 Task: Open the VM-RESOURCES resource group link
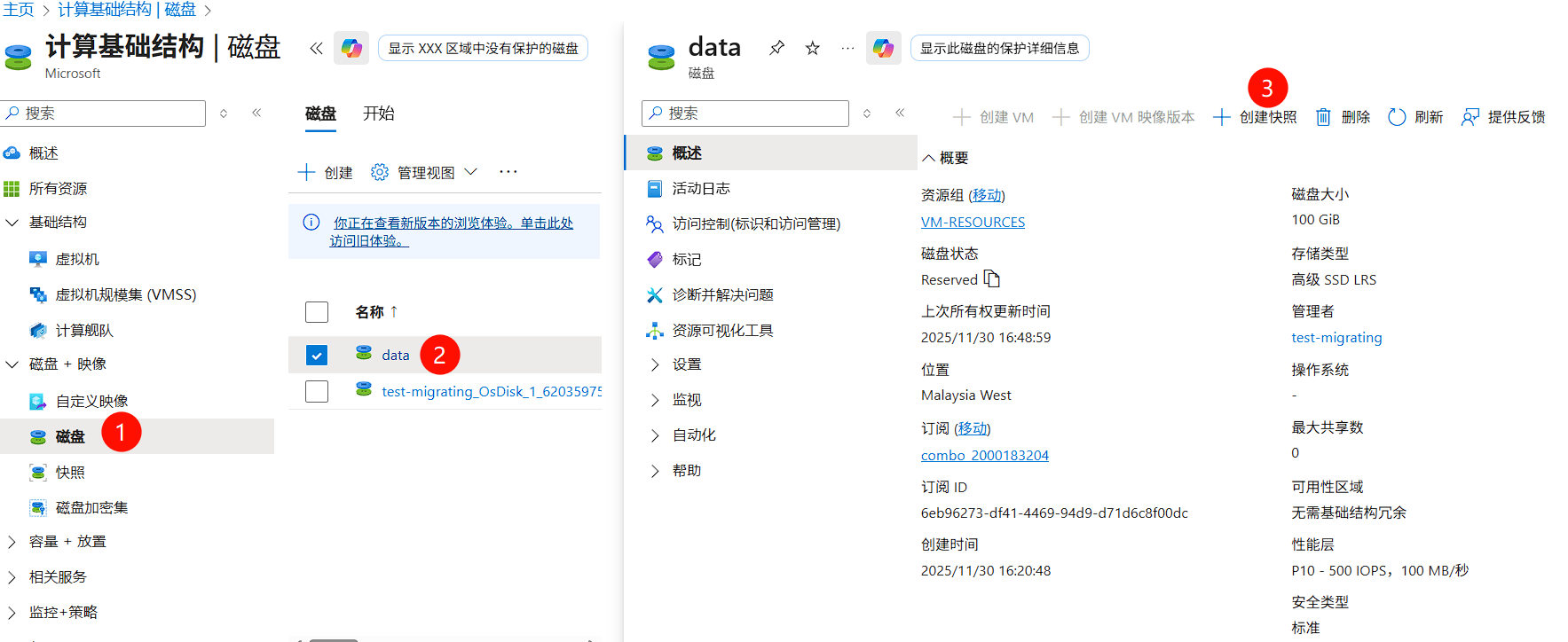coord(973,222)
